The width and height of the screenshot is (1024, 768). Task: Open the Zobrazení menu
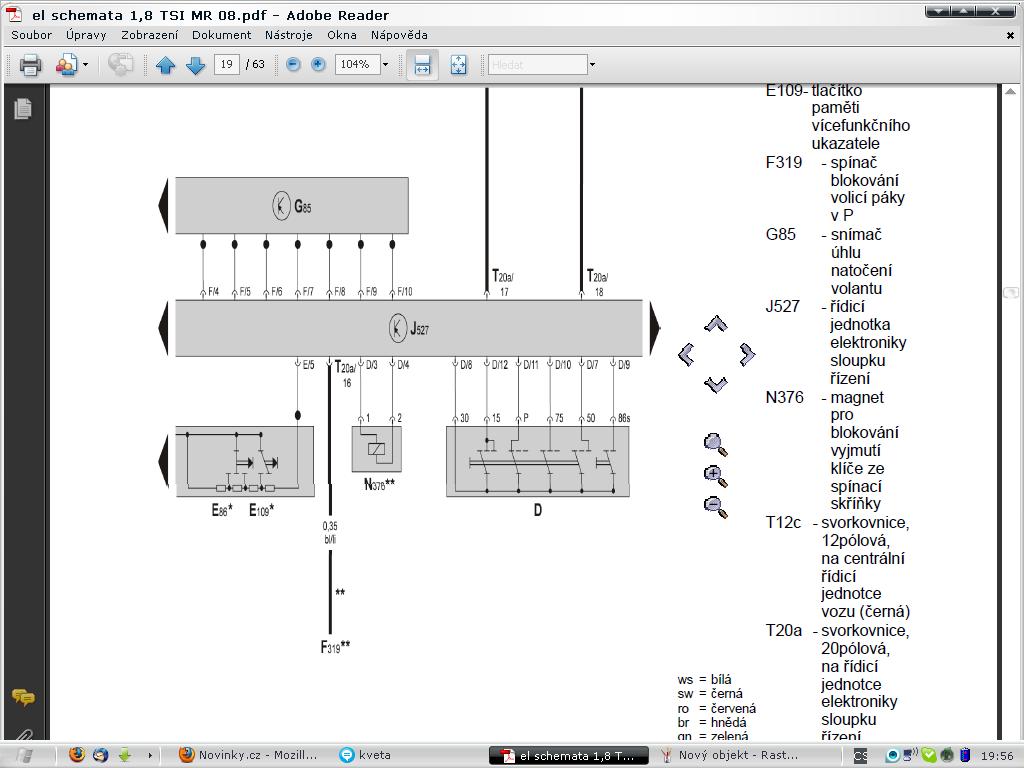click(x=149, y=35)
